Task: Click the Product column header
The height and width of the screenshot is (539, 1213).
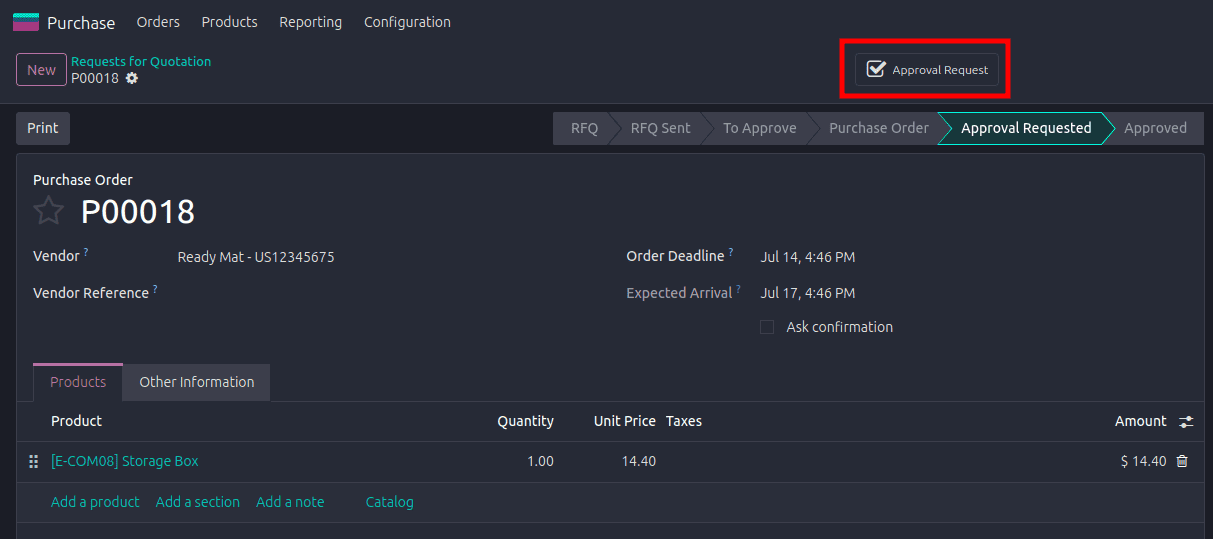Action: click(77, 421)
